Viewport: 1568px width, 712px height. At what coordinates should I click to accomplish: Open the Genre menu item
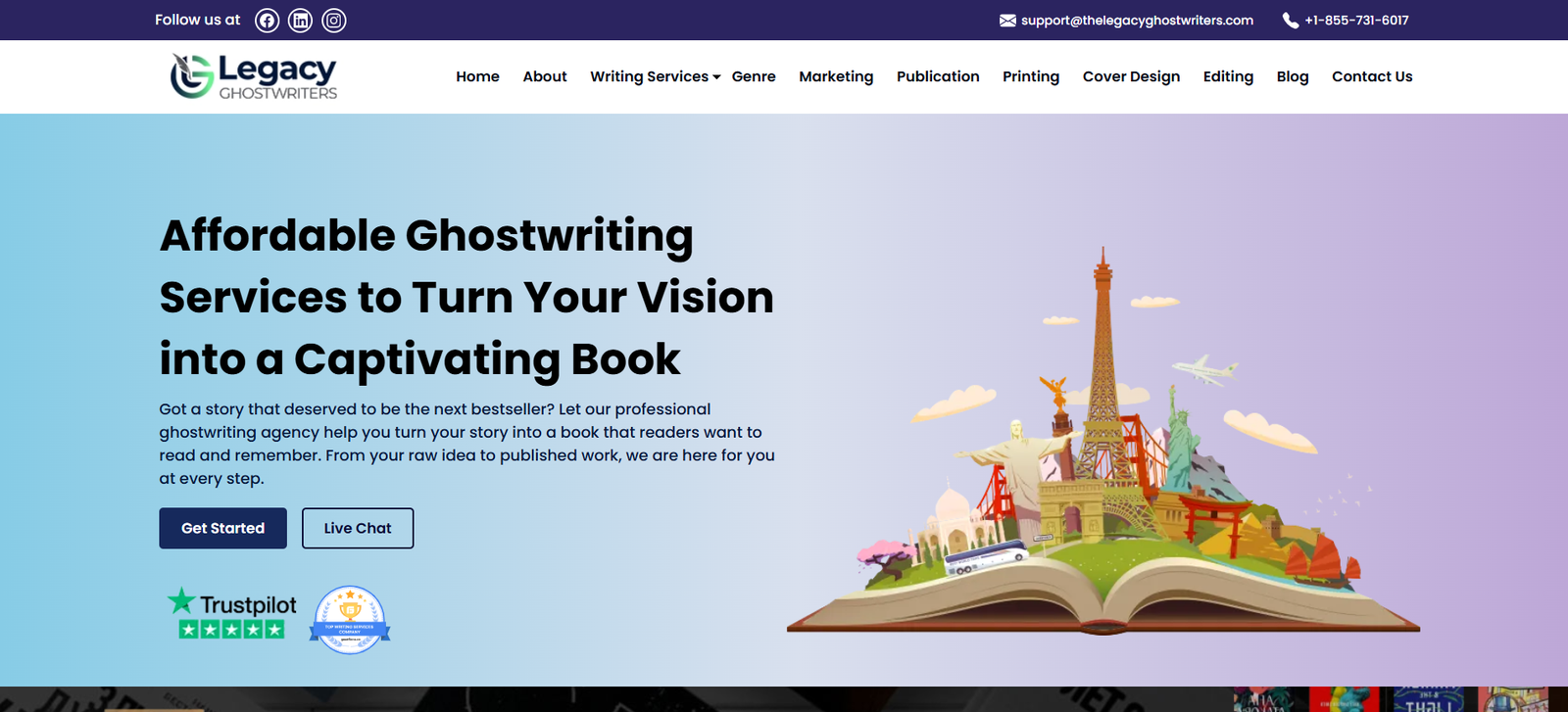754,76
